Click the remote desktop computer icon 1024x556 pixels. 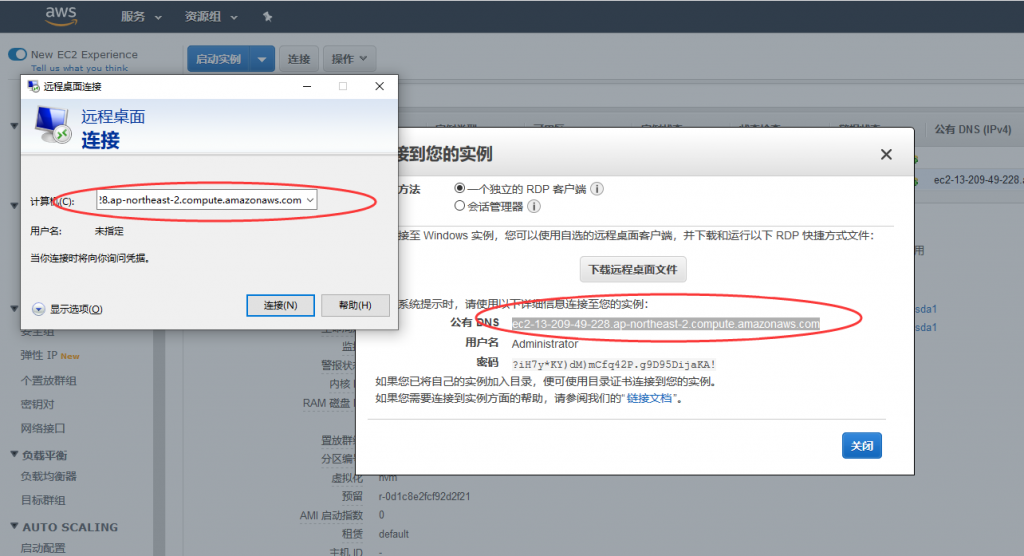(x=52, y=126)
